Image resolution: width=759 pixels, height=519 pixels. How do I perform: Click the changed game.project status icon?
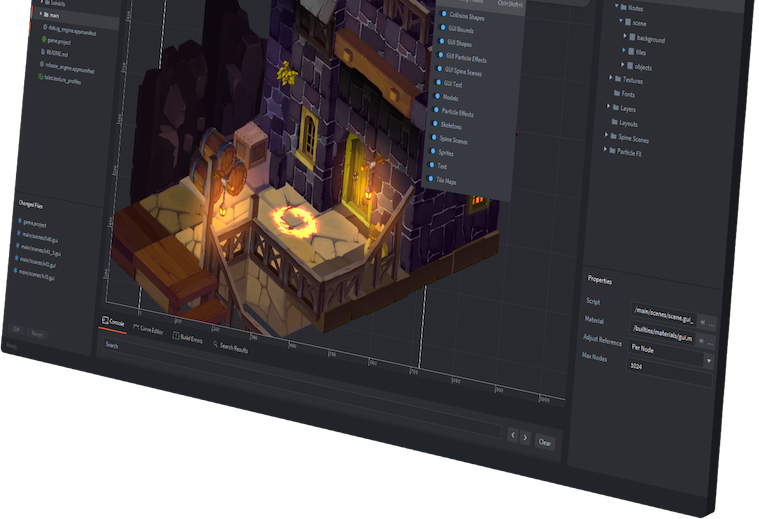(19, 221)
